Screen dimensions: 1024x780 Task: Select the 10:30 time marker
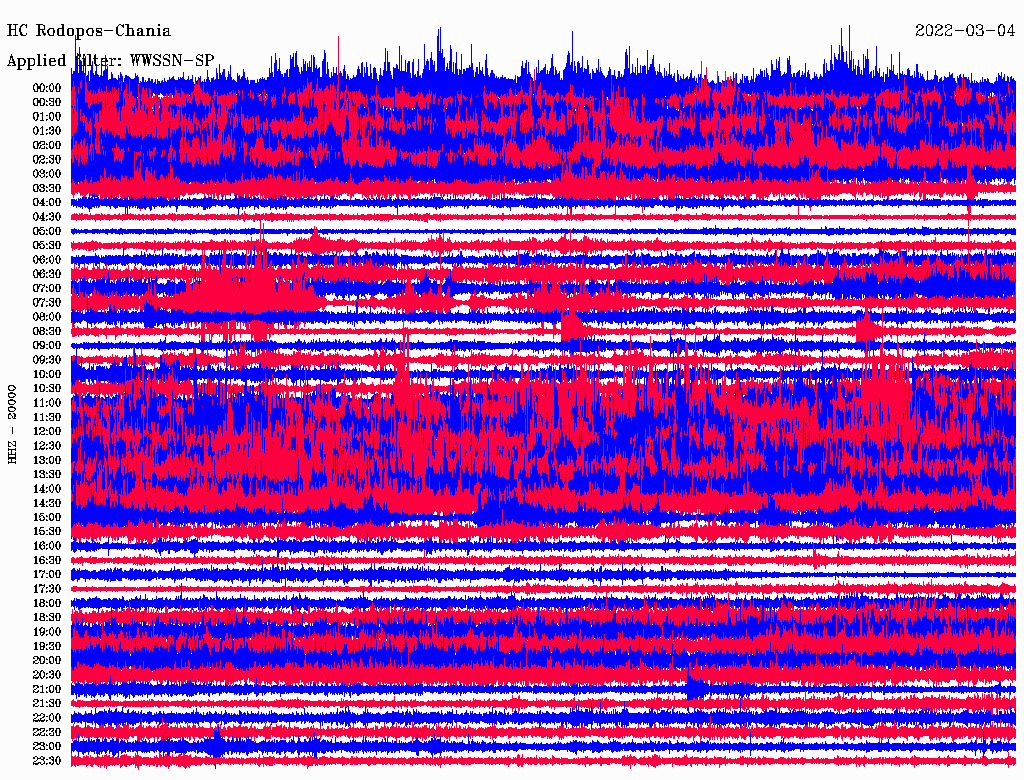click(x=47, y=389)
